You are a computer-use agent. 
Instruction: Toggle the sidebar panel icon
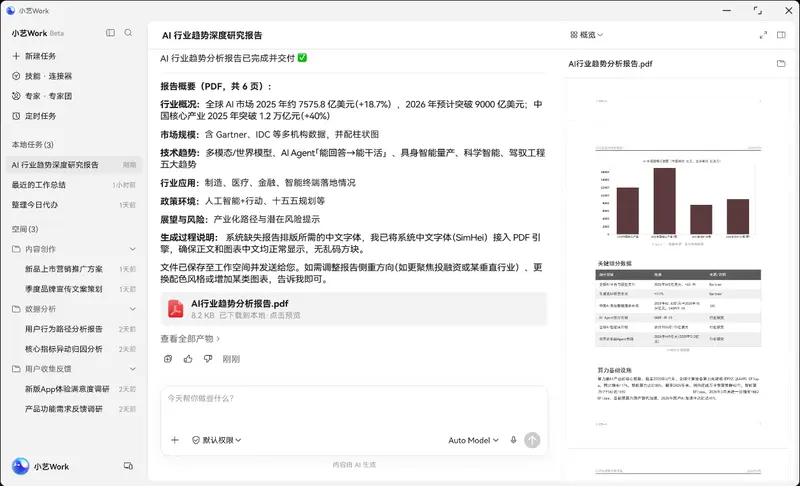coord(110,33)
